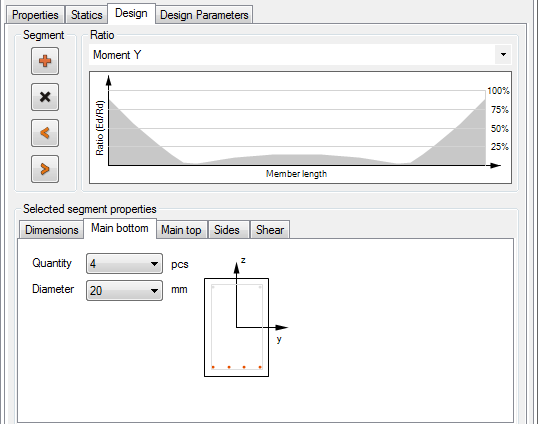Open the Design Parameters tab
The width and height of the screenshot is (538, 424).
coord(204,15)
